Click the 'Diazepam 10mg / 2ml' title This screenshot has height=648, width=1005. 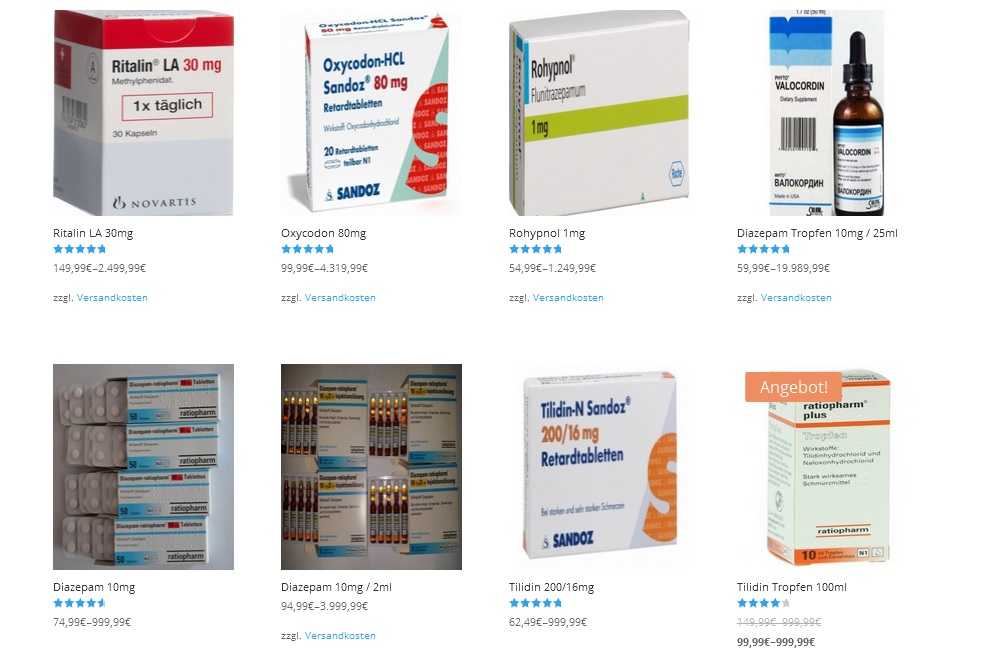[336, 587]
